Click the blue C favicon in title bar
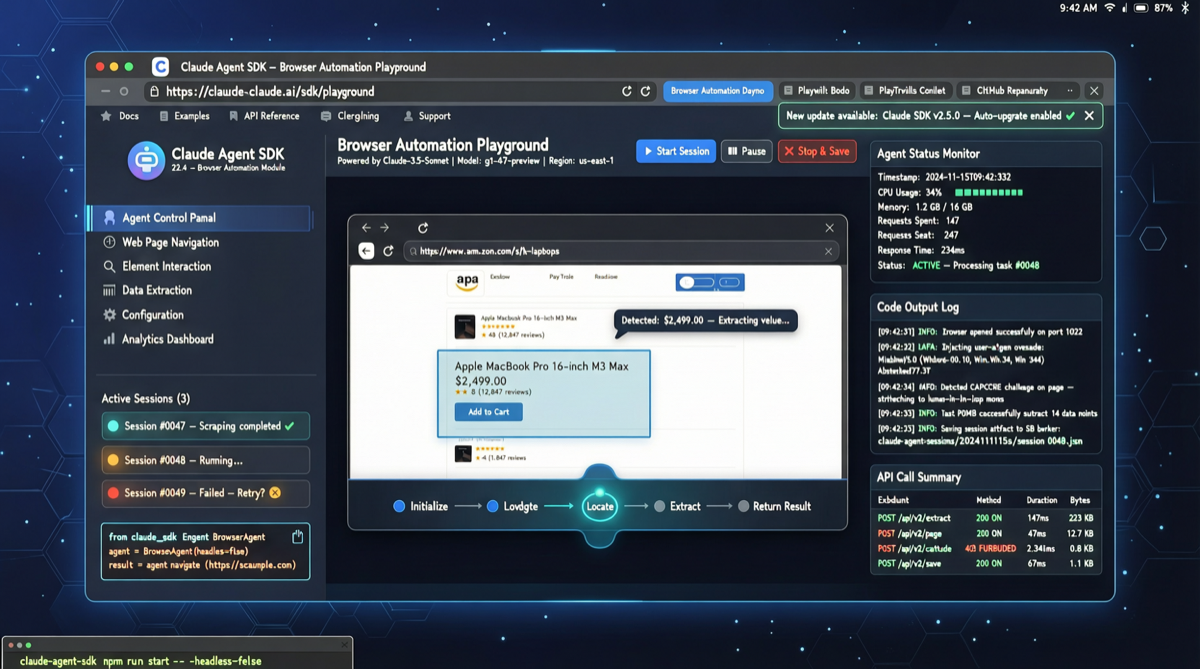 [160, 67]
